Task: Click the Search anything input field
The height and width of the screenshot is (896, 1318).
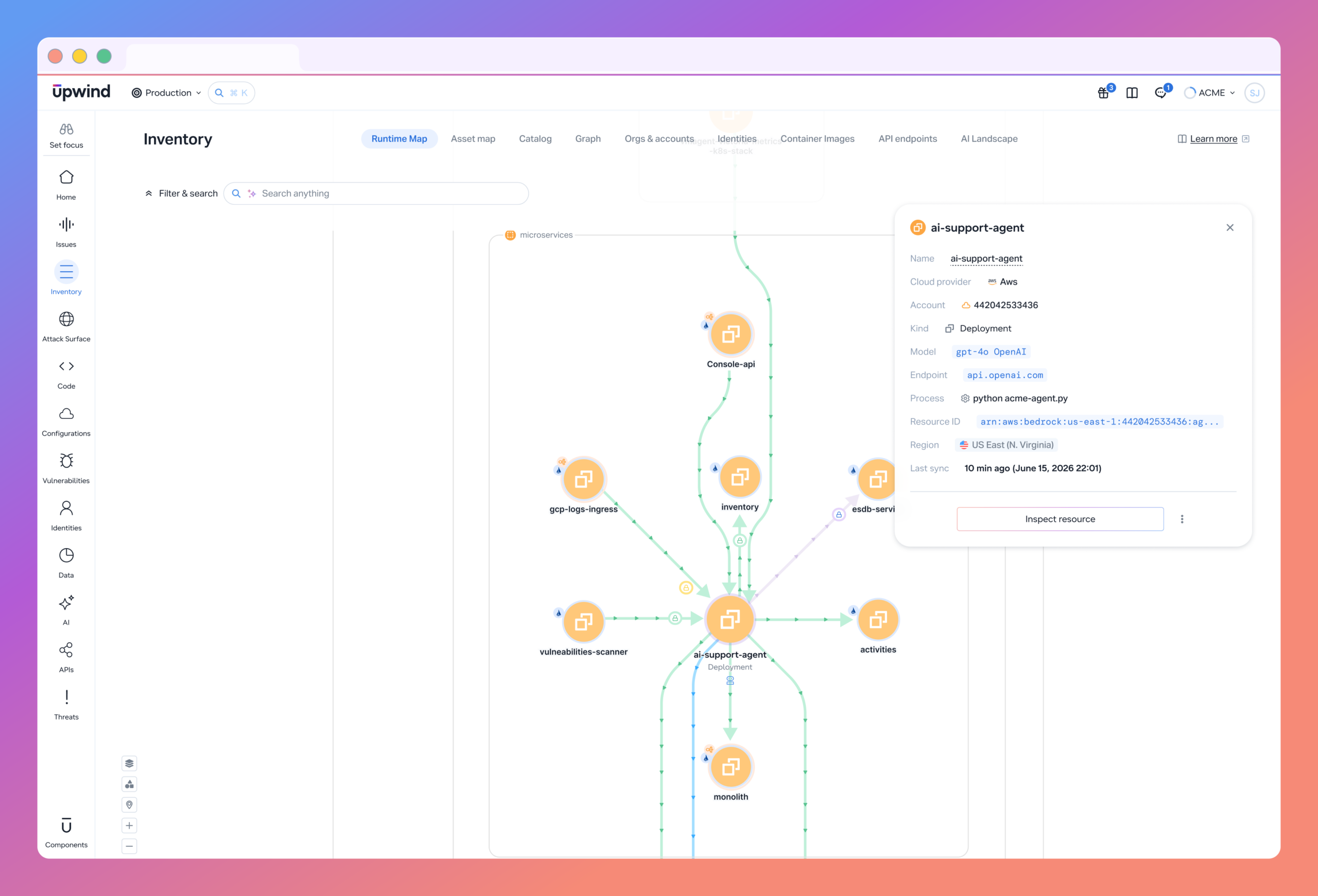Action: [x=376, y=194]
